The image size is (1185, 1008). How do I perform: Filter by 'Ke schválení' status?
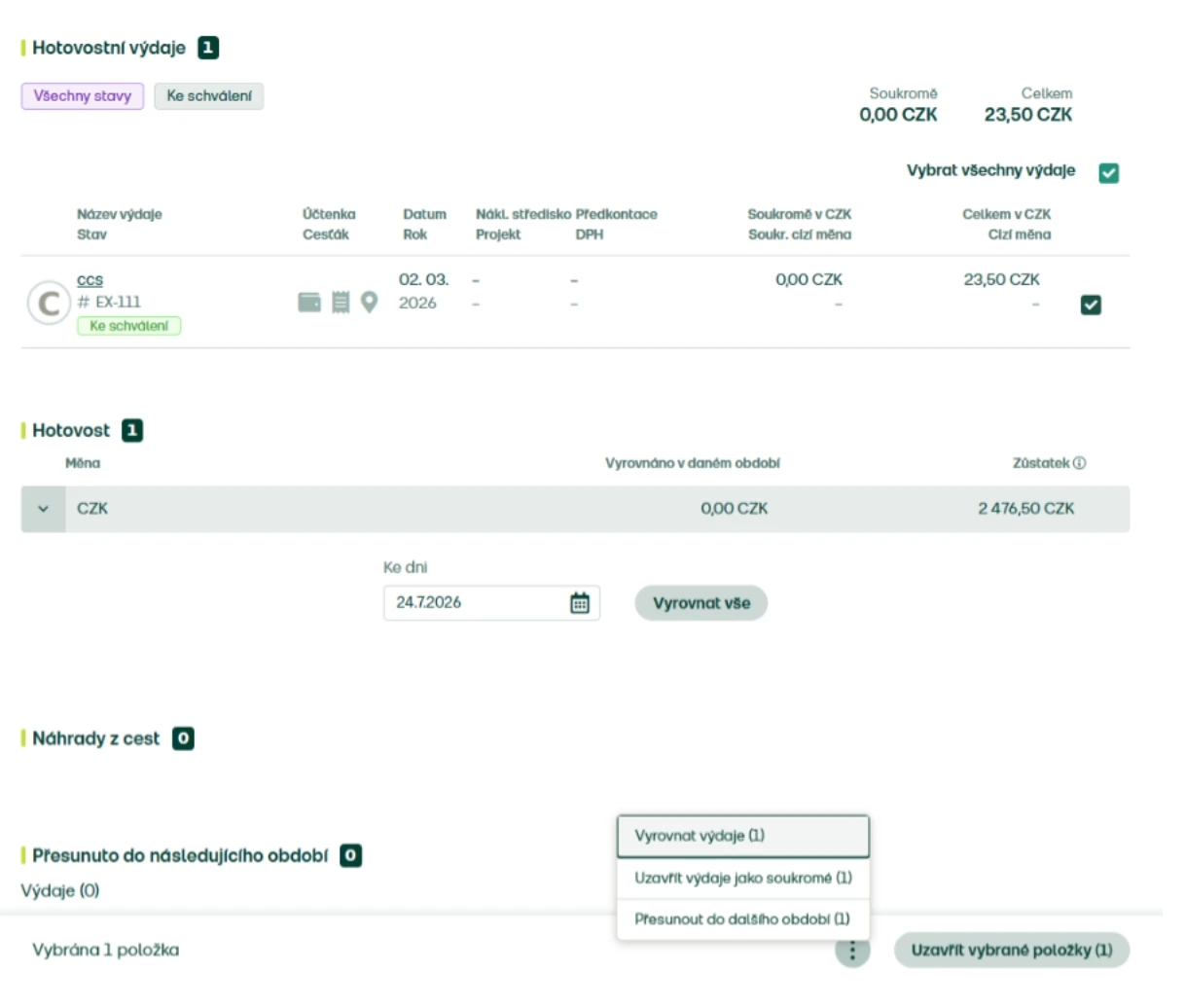pos(209,96)
